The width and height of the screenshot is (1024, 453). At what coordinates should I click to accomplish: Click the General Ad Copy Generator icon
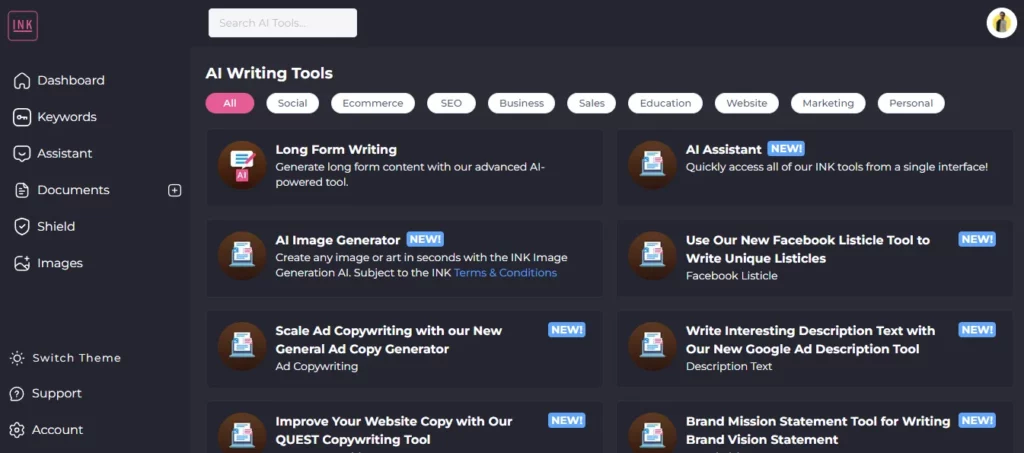point(242,347)
